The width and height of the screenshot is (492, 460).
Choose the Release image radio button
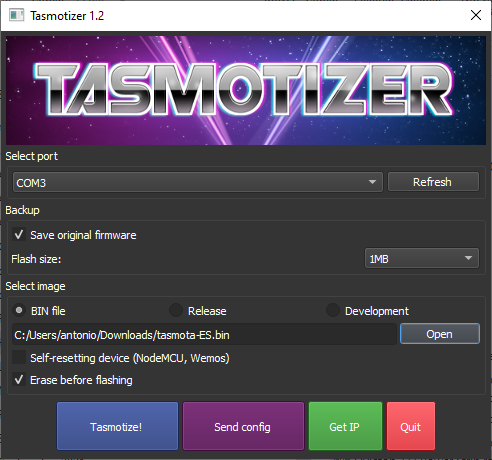click(176, 310)
